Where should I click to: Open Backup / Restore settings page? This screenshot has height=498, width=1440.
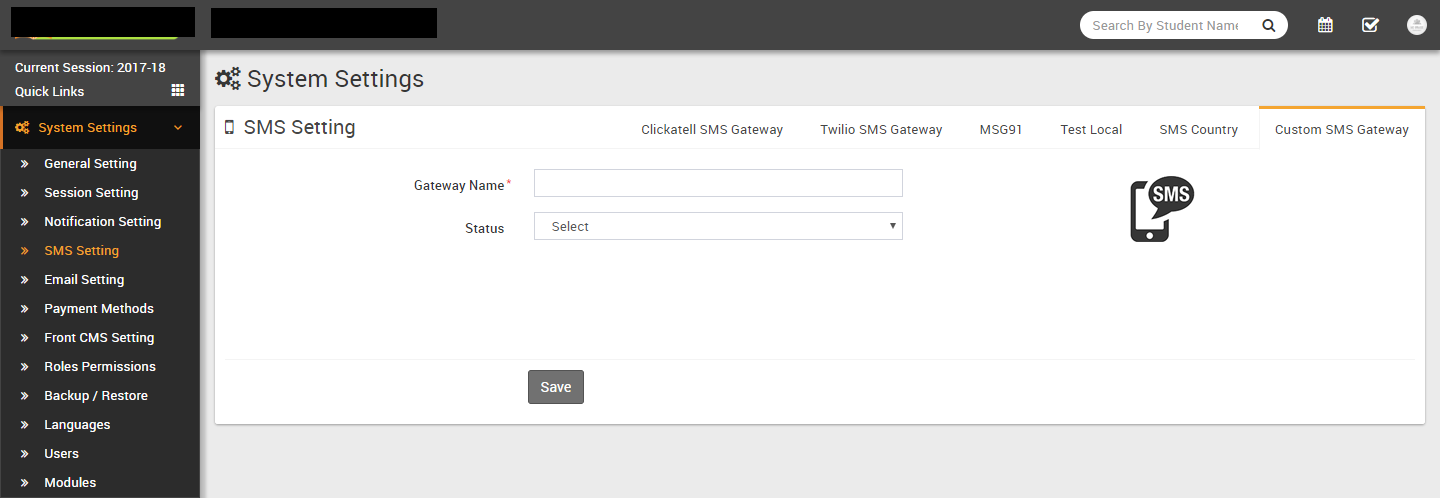click(x=96, y=396)
